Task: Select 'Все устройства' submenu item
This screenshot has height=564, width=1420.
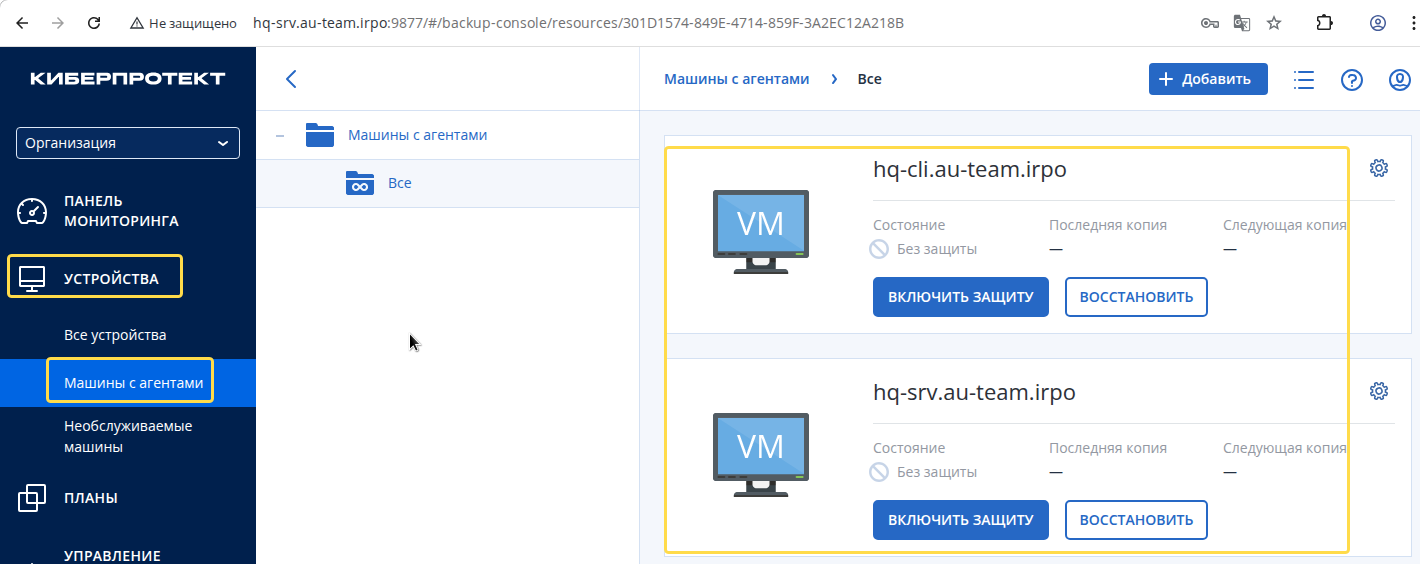Action: 115,335
